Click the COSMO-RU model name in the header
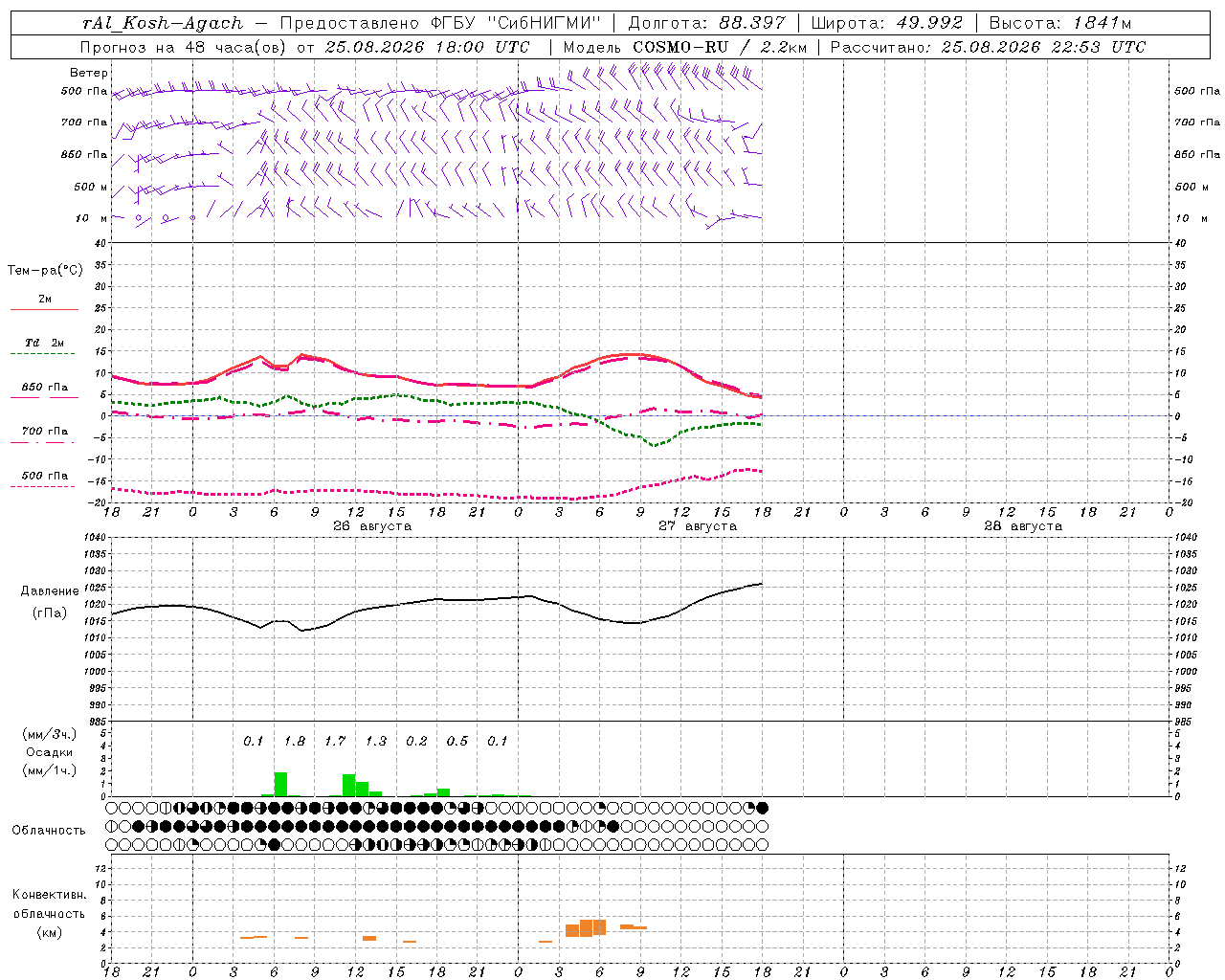Screen dimensions: 1225x980 click(680, 47)
